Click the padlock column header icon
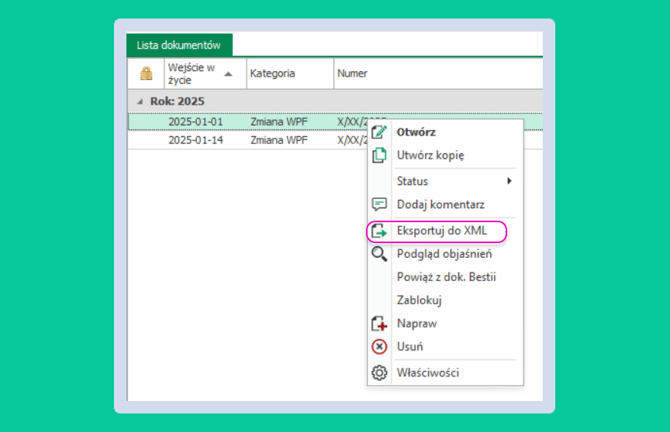 click(x=146, y=73)
